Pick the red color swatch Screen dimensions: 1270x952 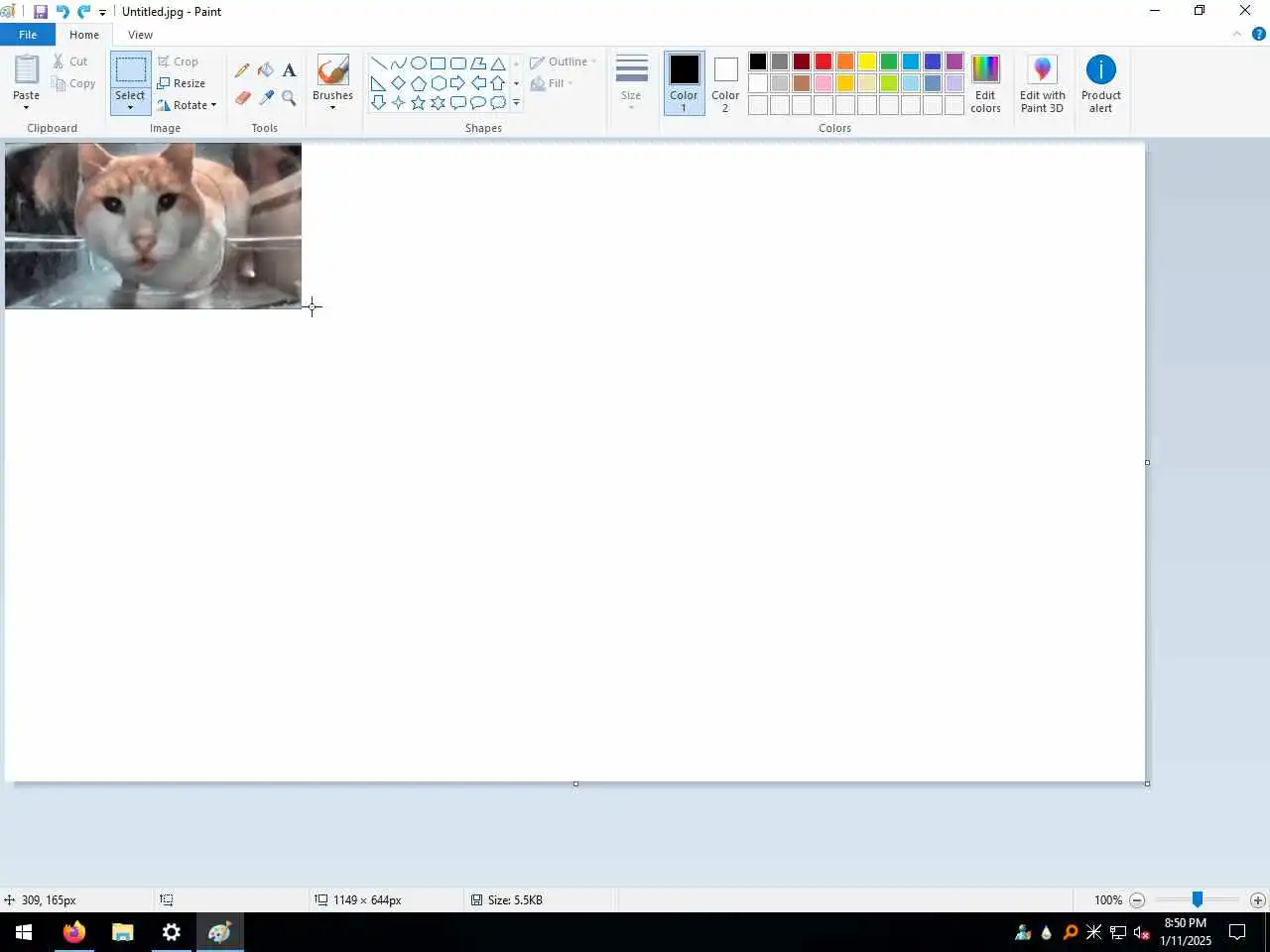(x=824, y=61)
